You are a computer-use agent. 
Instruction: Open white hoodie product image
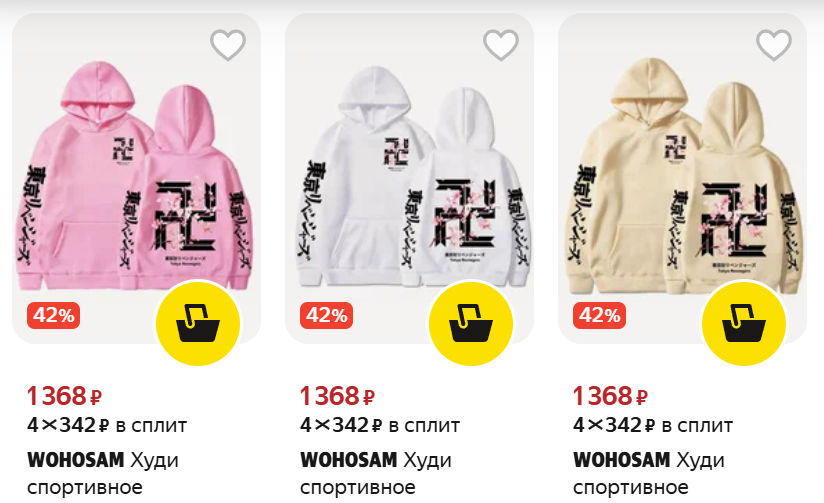pos(409,178)
